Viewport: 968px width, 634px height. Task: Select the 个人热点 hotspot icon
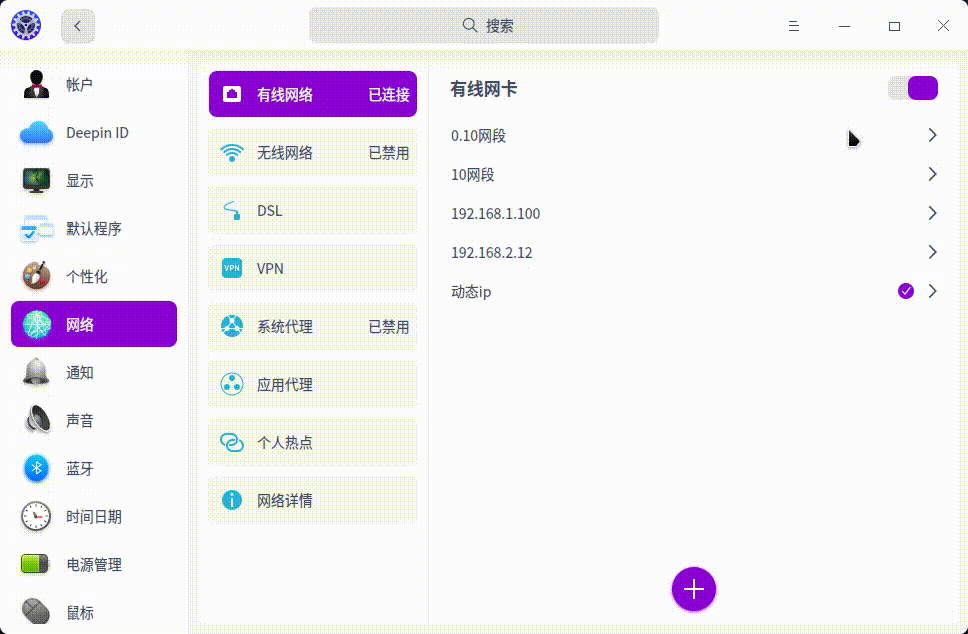pos(232,442)
